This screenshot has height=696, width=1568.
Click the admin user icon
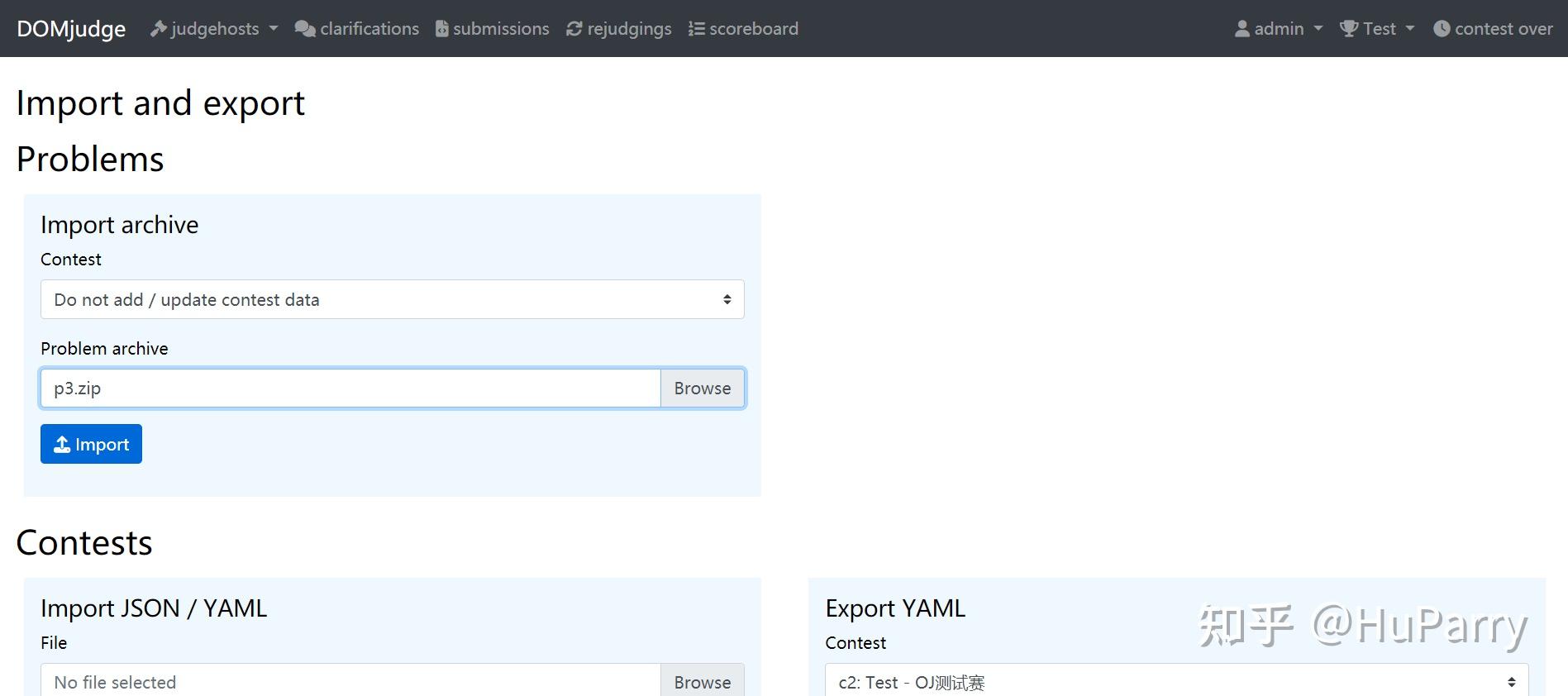[x=1242, y=29]
